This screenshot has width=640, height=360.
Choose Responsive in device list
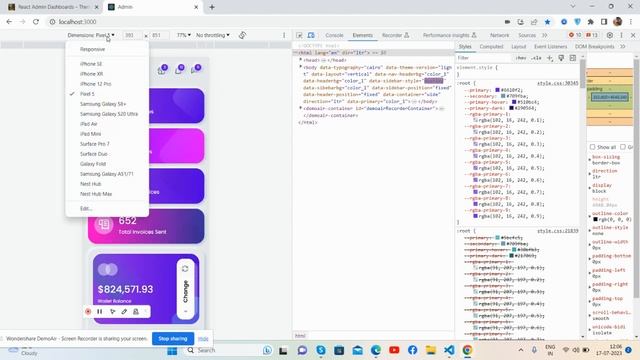[93, 49]
